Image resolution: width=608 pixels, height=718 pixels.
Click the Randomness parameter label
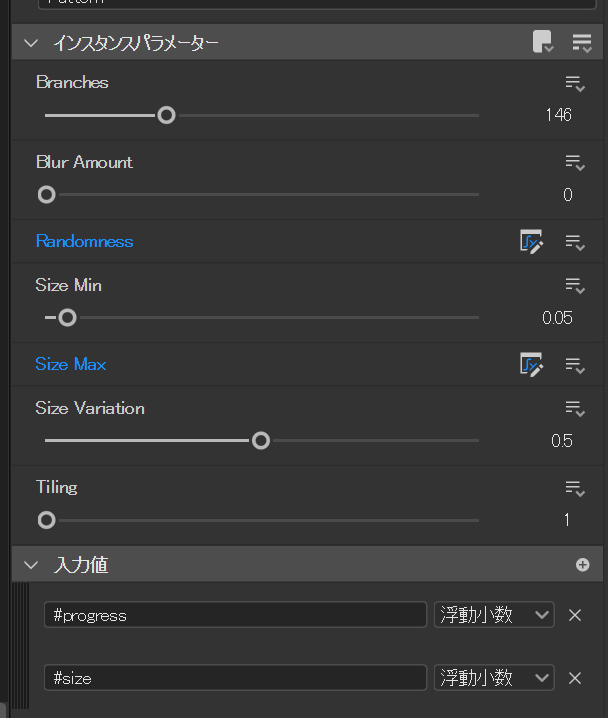(84, 242)
